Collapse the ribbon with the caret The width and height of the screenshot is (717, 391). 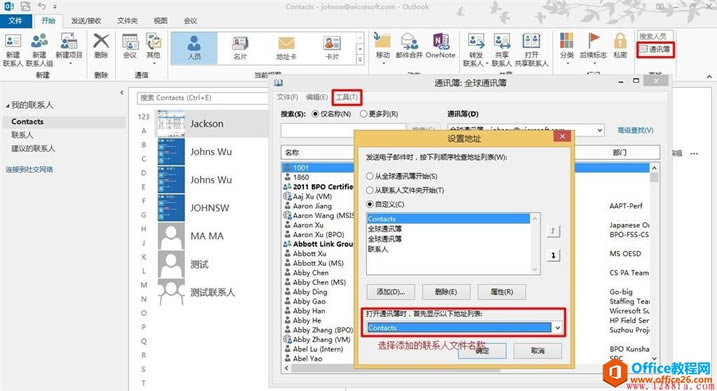(x=709, y=76)
